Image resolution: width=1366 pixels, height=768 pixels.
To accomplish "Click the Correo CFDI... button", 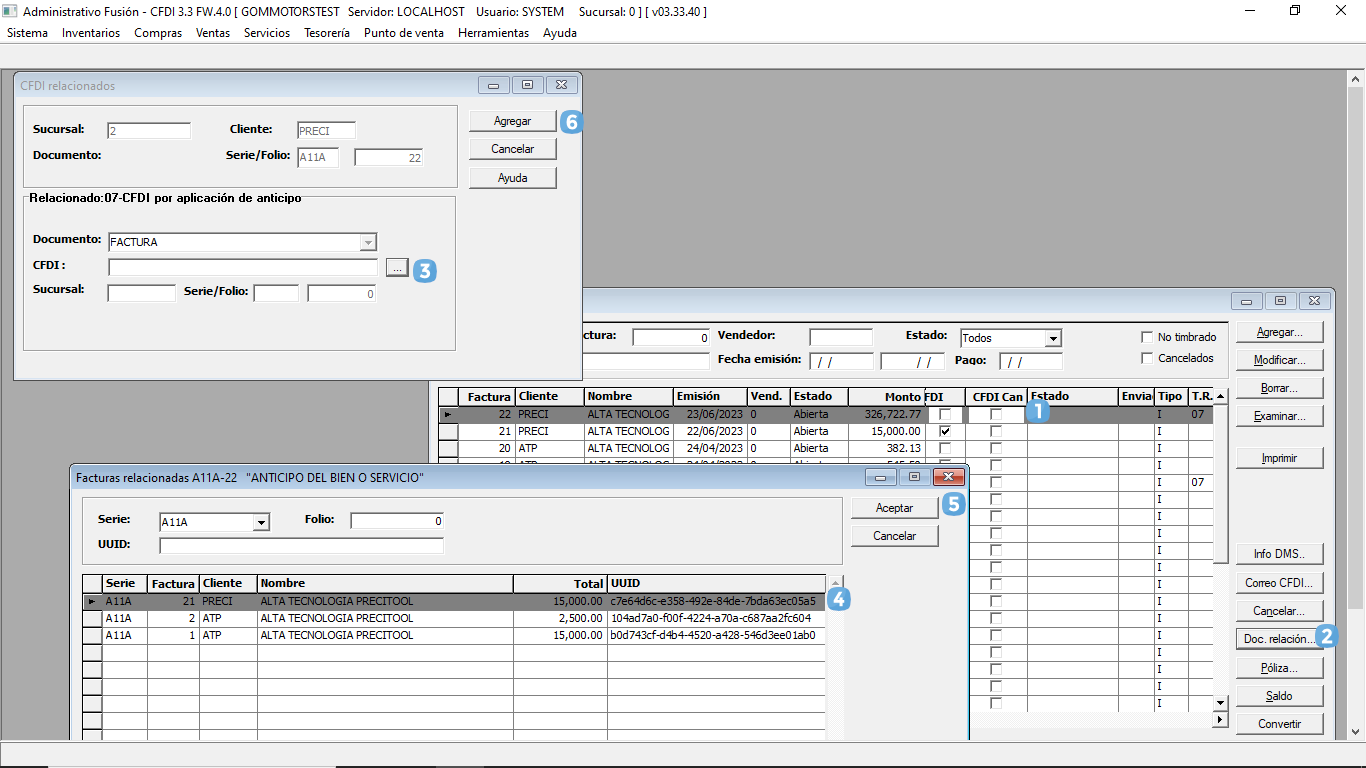I will tap(1279, 583).
